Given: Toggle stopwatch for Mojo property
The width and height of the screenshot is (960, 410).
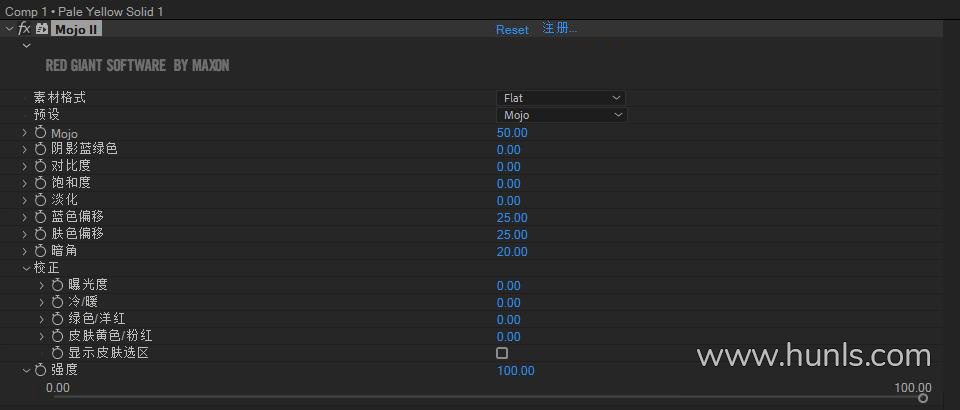Looking at the screenshot, I should (x=40, y=132).
